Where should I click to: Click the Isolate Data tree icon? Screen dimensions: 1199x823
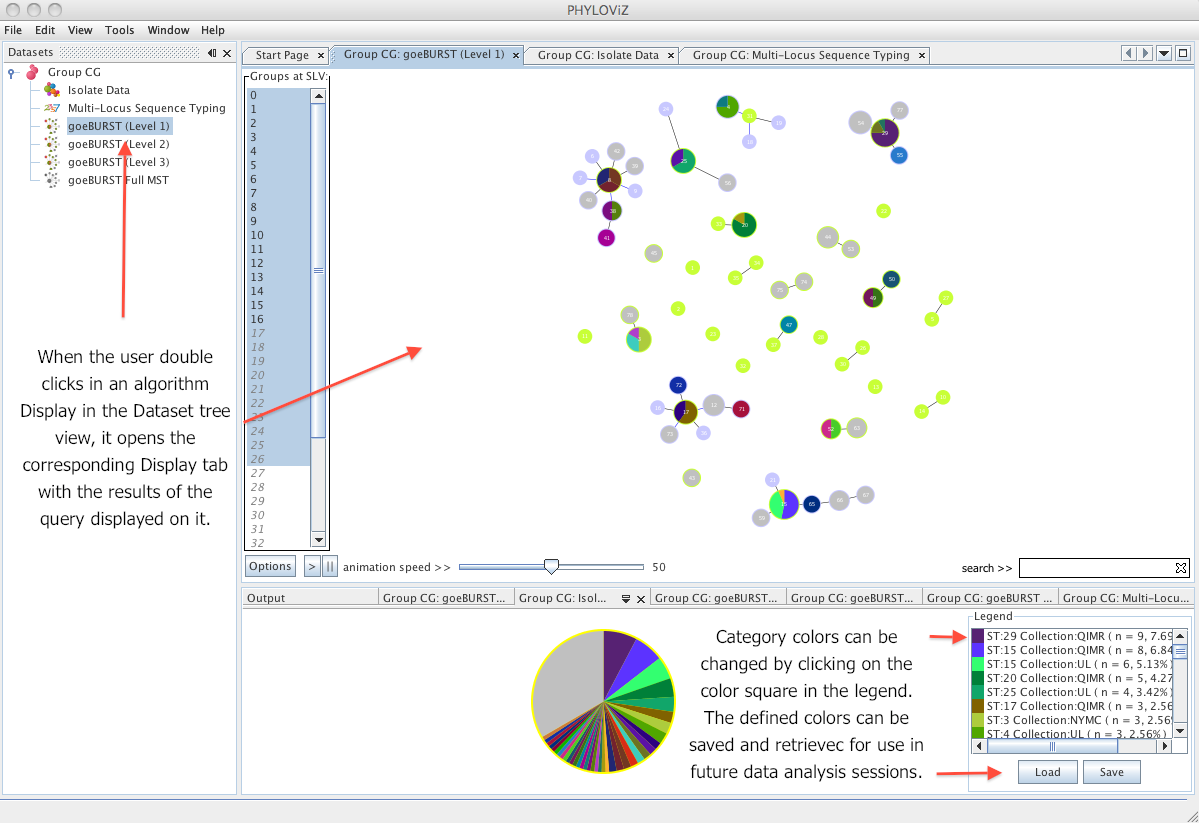[x=51, y=90]
